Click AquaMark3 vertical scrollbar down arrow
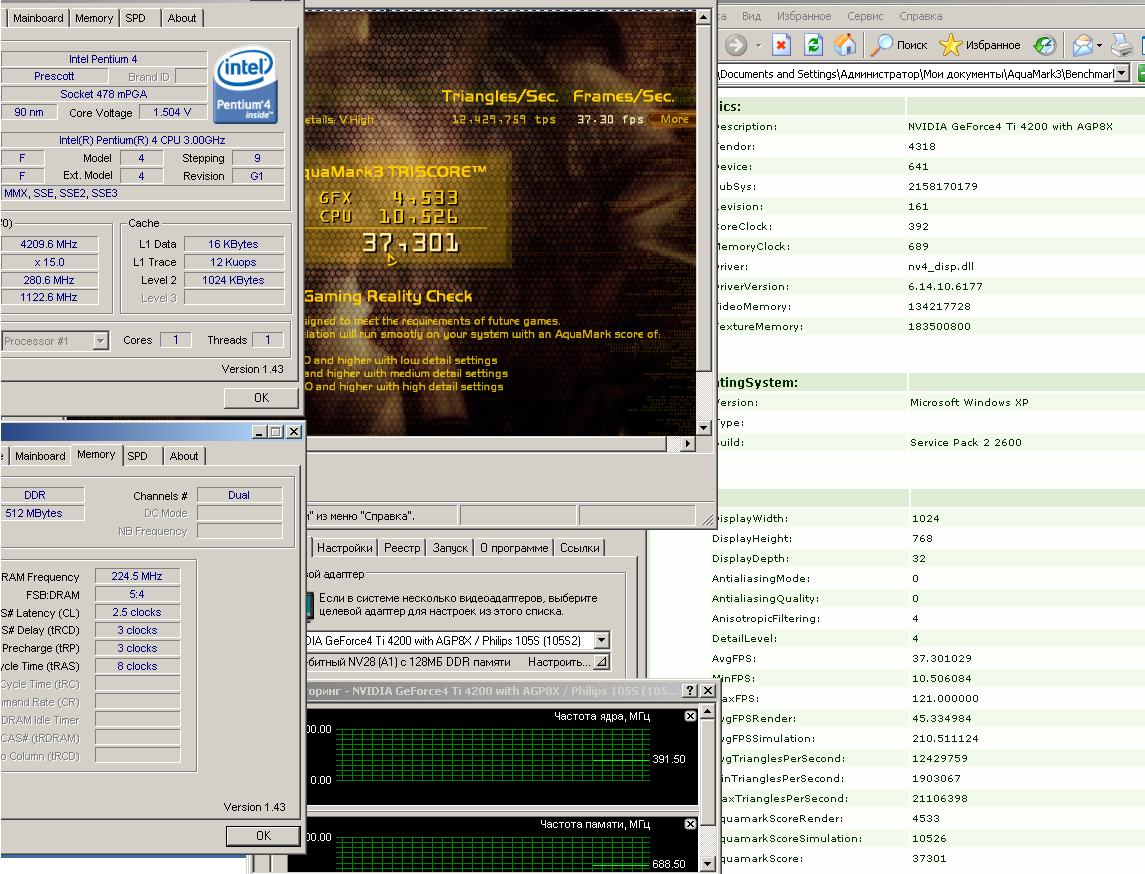Screen dimensions: 1145x874 point(703,428)
